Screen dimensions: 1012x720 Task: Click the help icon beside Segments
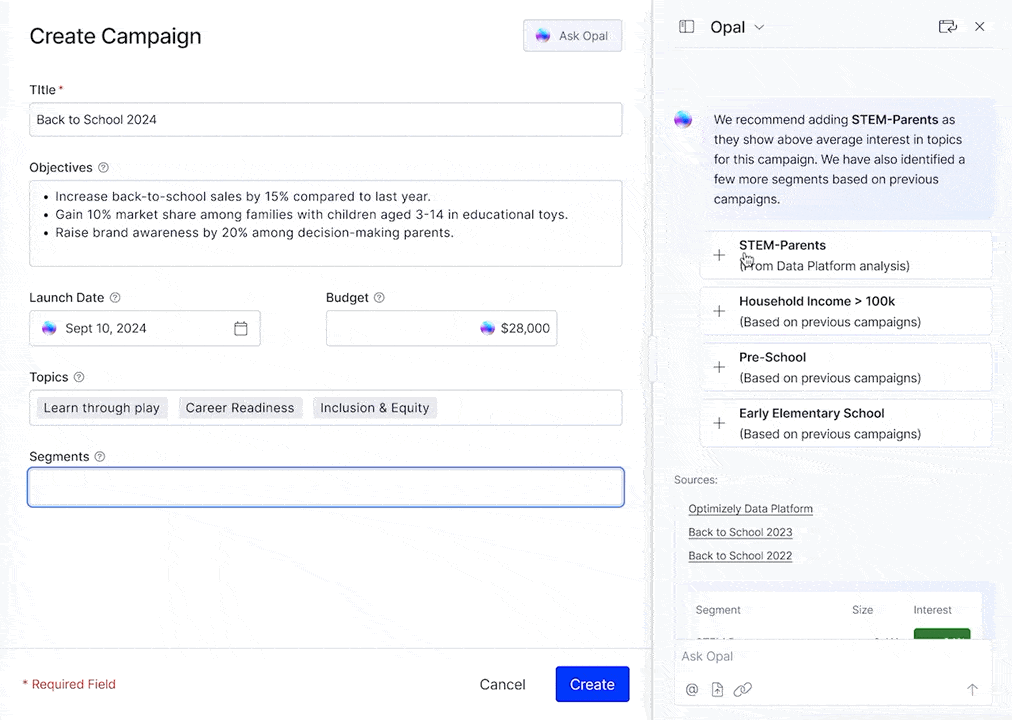pos(100,457)
